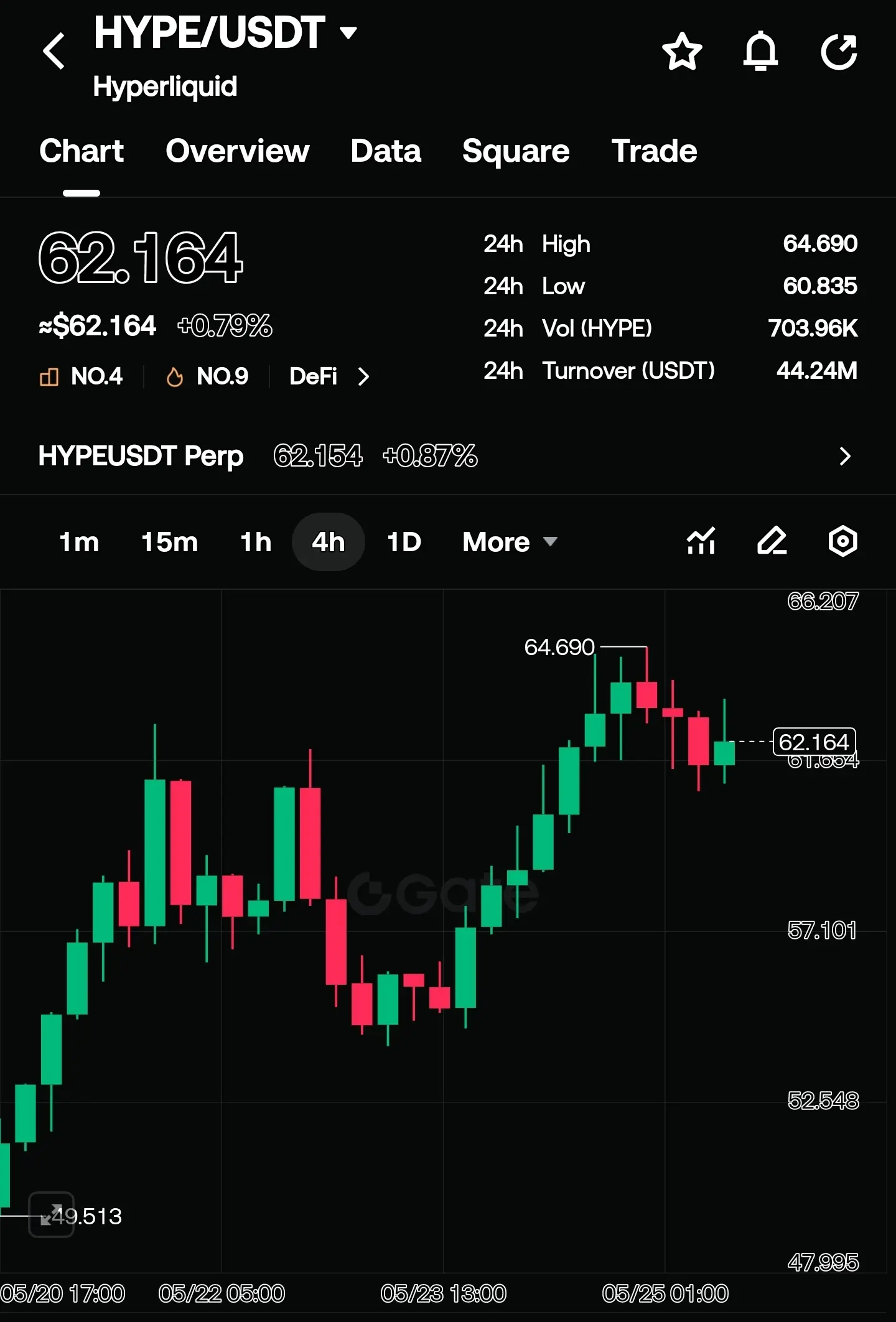The image size is (896, 1322).
Task: Tap the 24h Vol value 703.96K
Action: (813, 328)
